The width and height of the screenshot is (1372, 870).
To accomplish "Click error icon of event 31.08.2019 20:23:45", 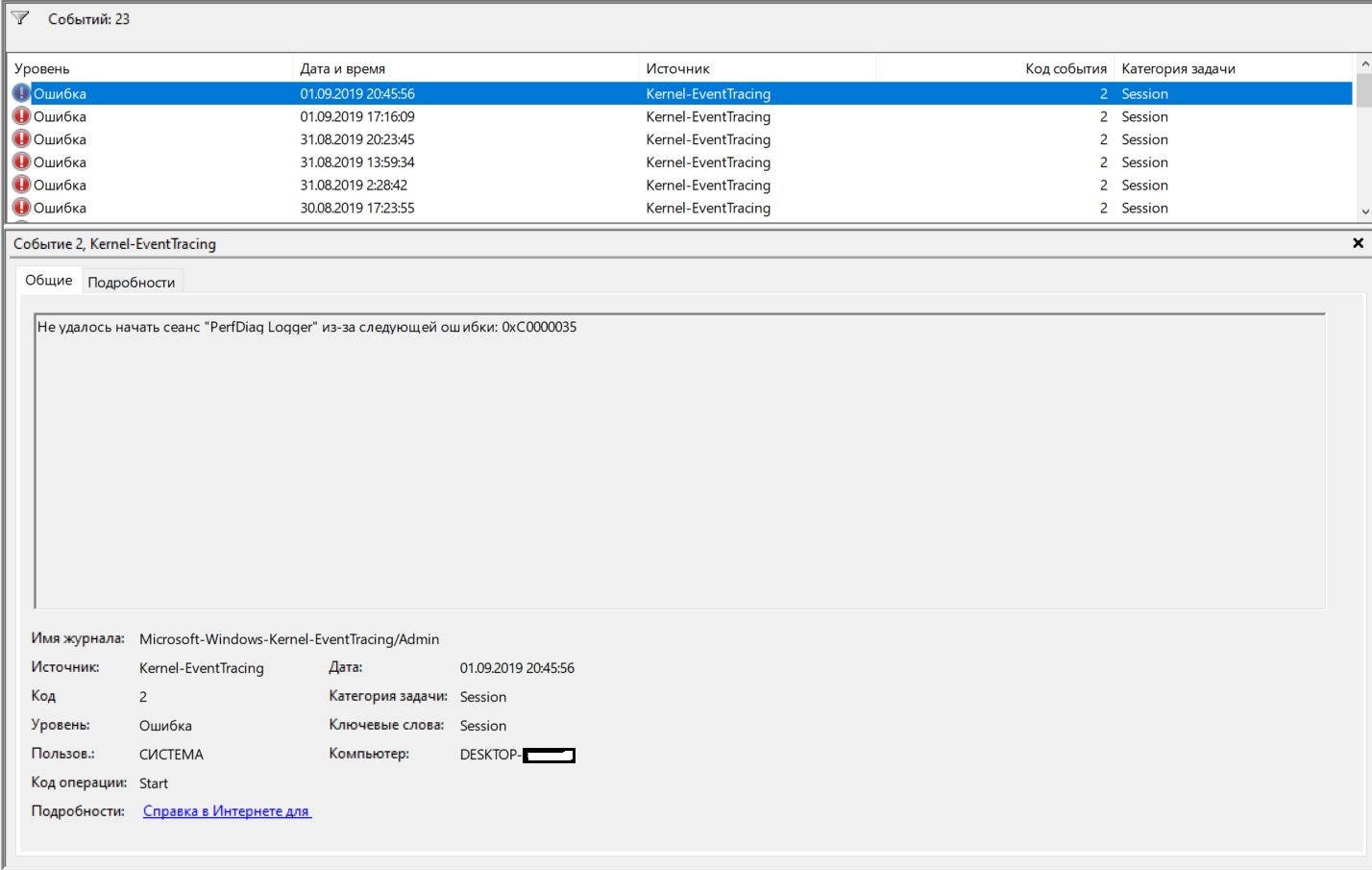I will pos(21,139).
